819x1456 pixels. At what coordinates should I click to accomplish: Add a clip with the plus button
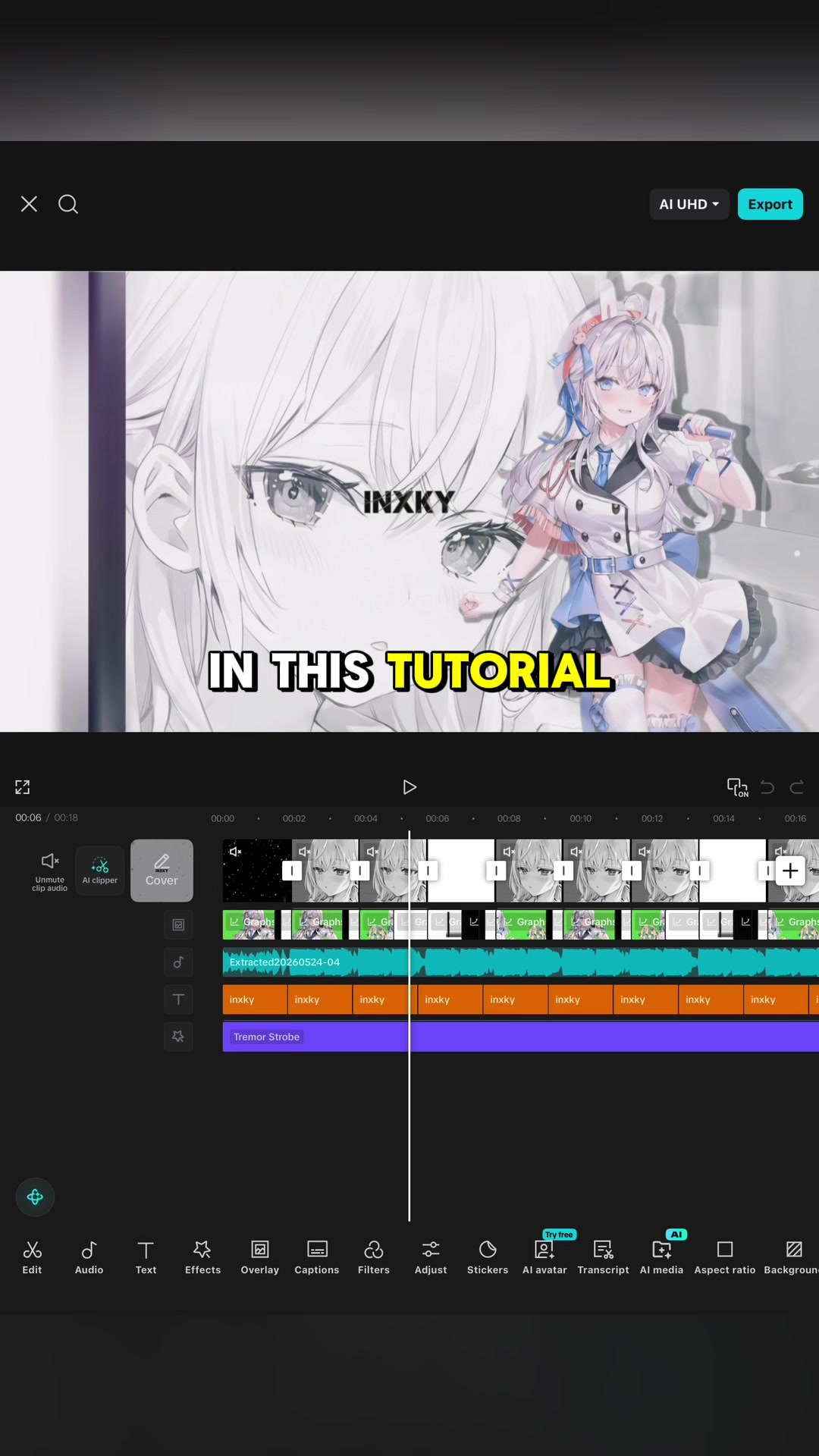tap(790, 871)
